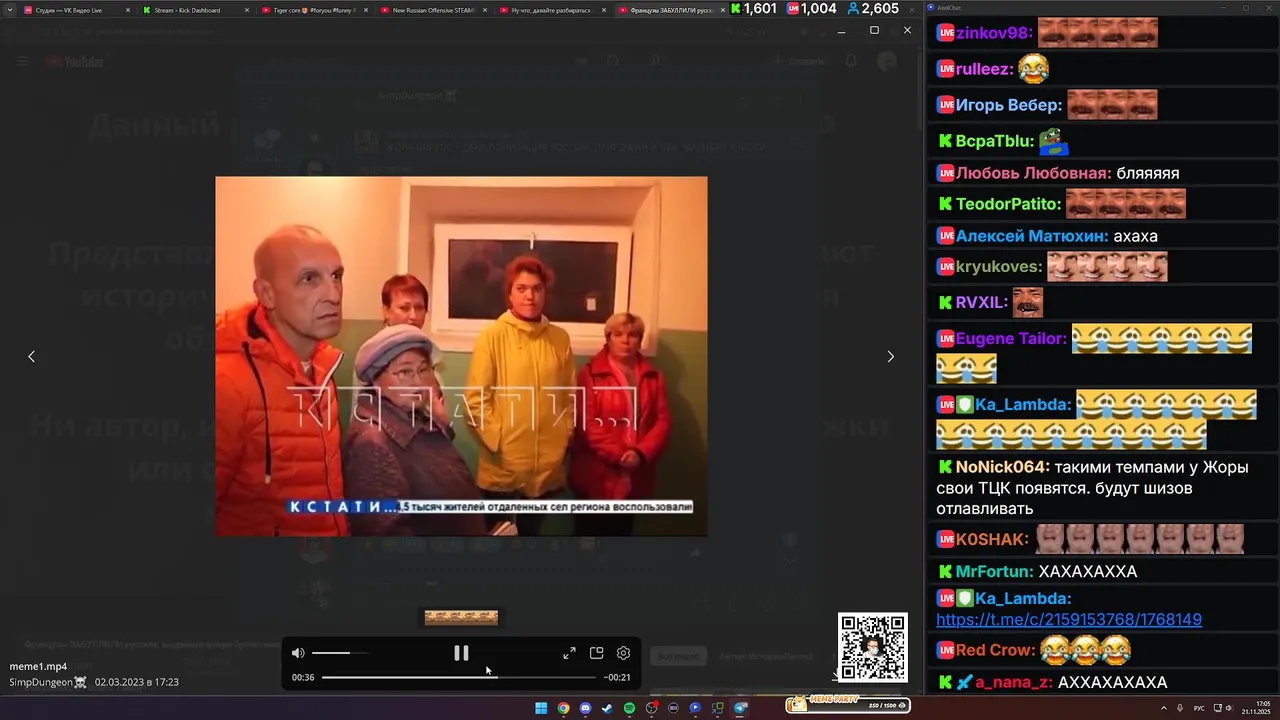Open Telegram from the taskbar
1280x720 pixels.
[741, 708]
